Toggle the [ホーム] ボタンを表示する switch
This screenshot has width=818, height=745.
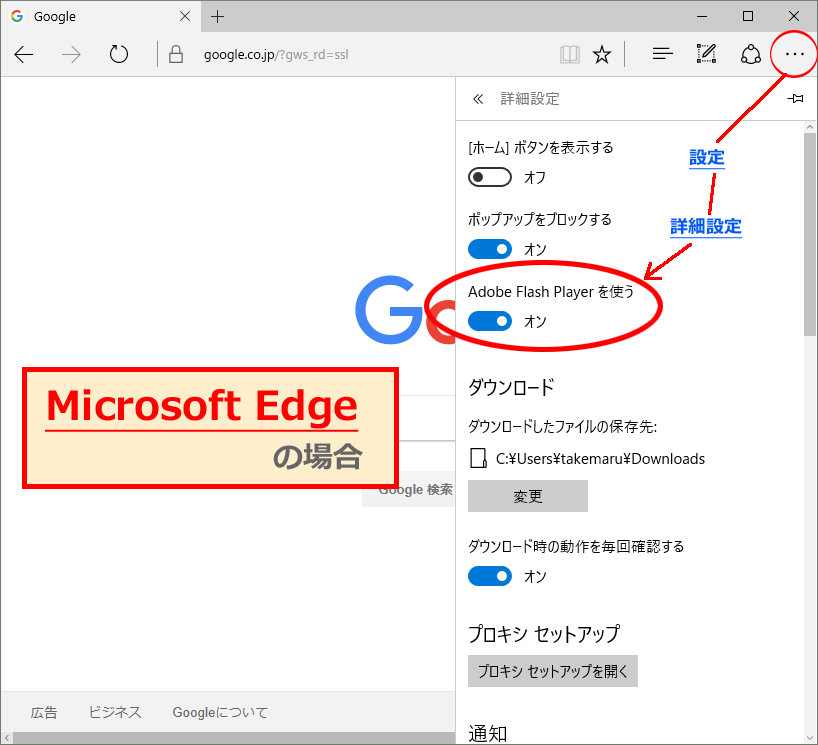tap(489, 177)
